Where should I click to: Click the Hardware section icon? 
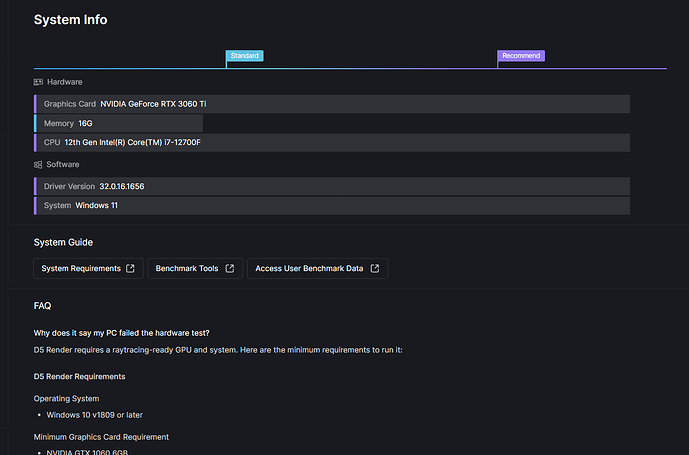(38, 82)
